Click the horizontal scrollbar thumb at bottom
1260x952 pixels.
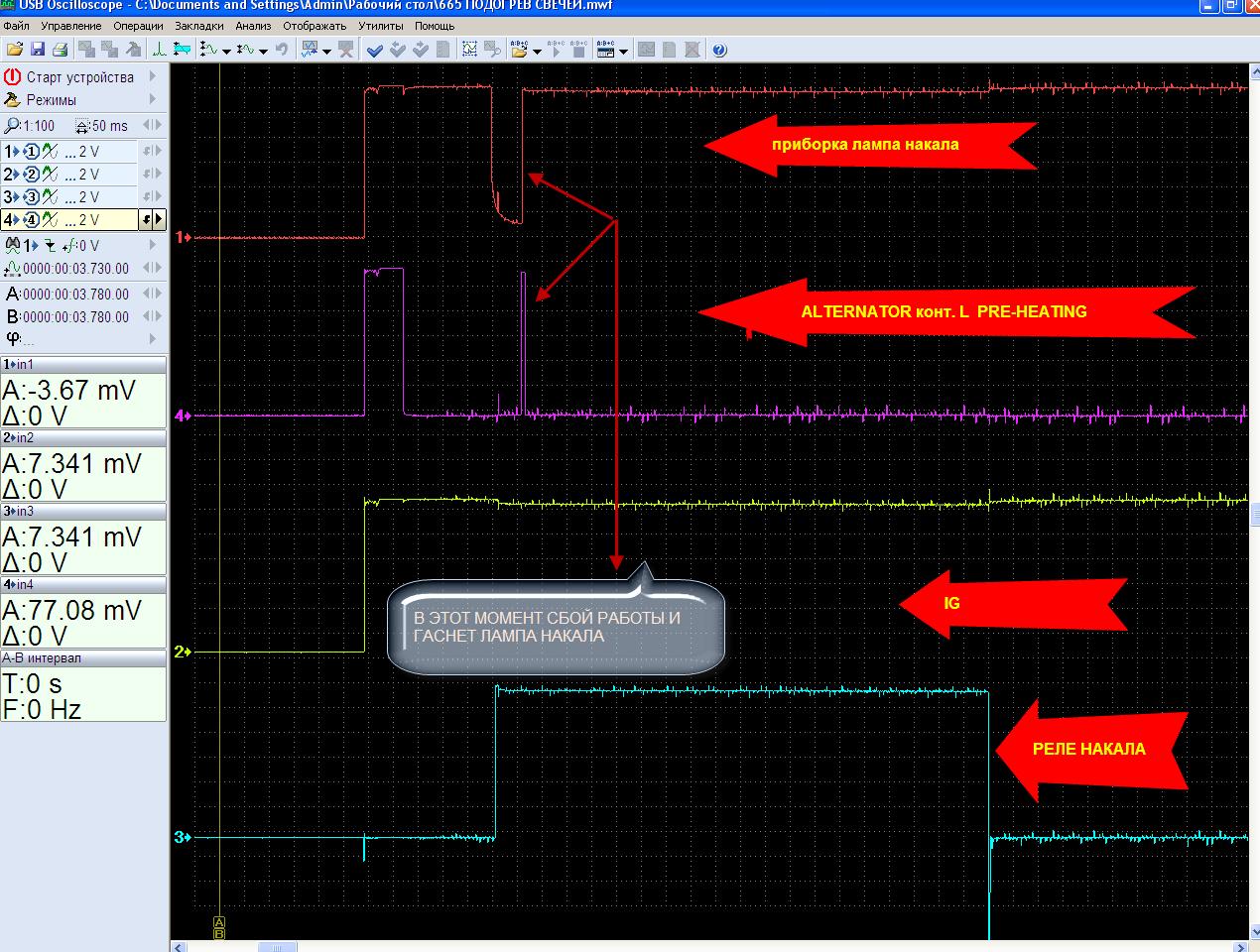pos(278,946)
